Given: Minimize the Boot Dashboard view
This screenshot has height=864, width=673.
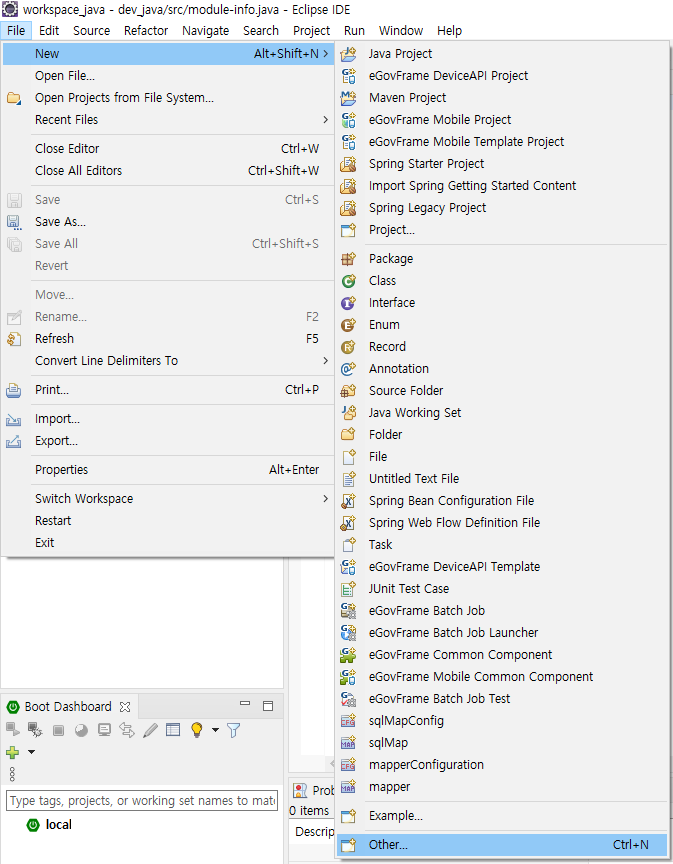Looking at the screenshot, I should pyautogui.click(x=245, y=704).
